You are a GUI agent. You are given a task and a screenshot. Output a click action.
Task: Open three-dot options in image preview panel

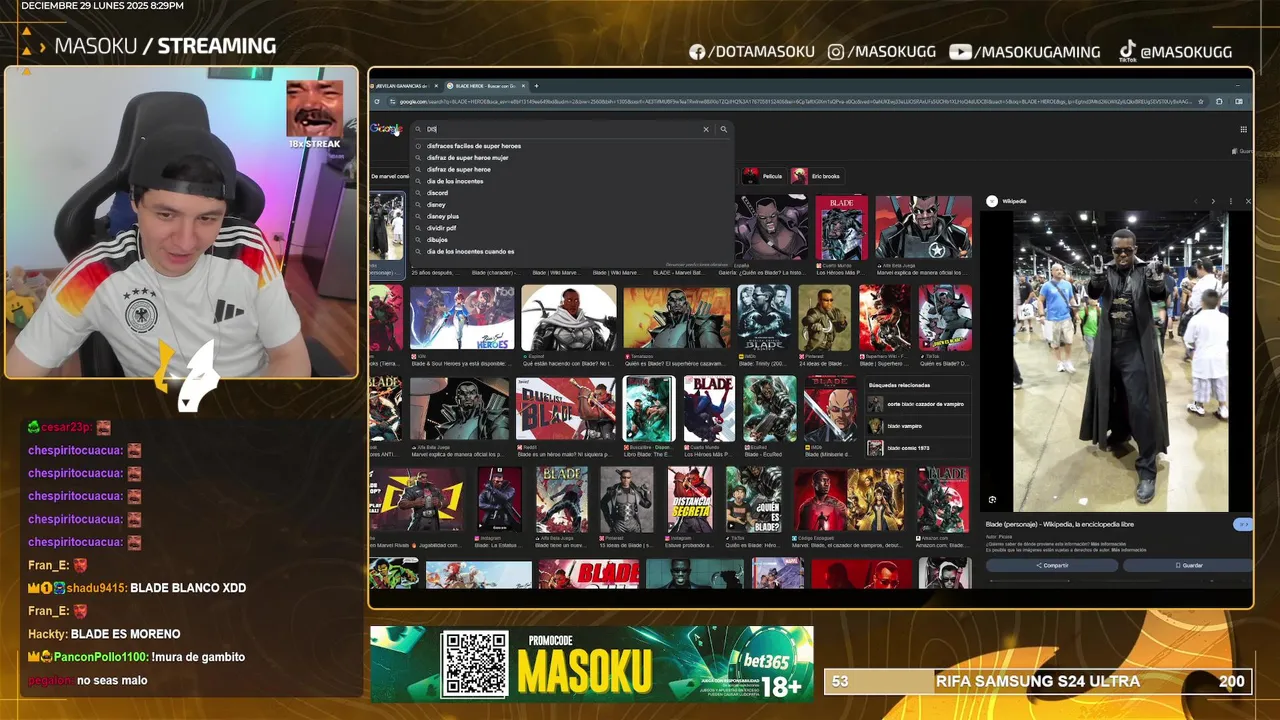(1231, 201)
